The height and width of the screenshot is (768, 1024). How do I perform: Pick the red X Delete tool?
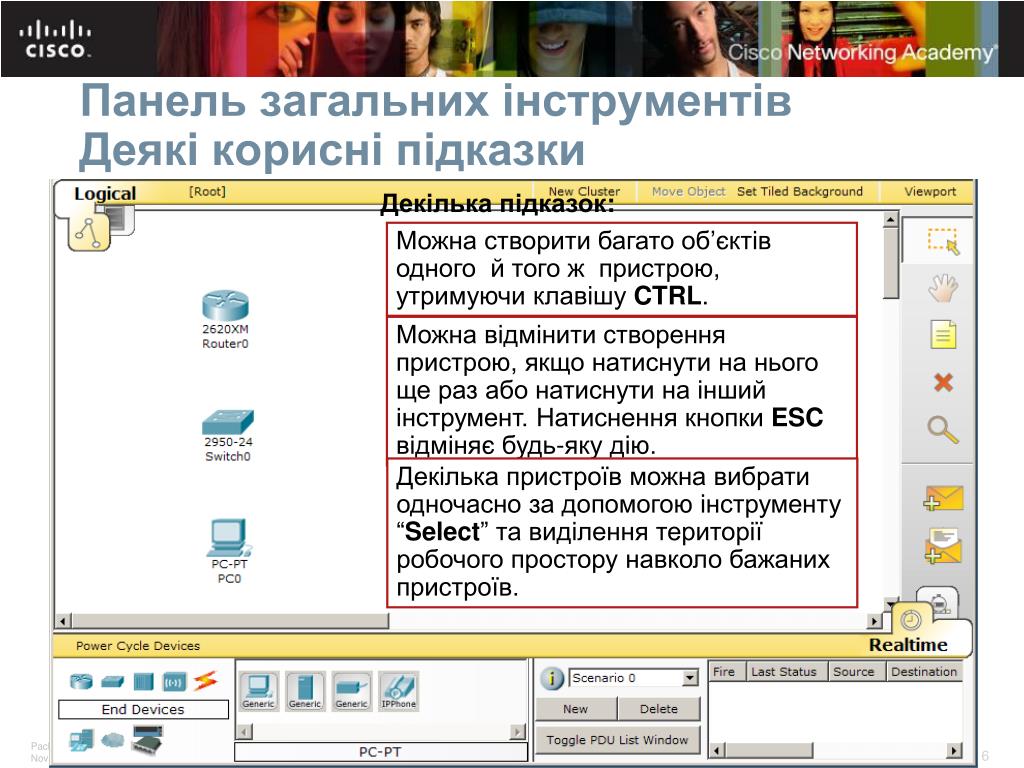943,382
